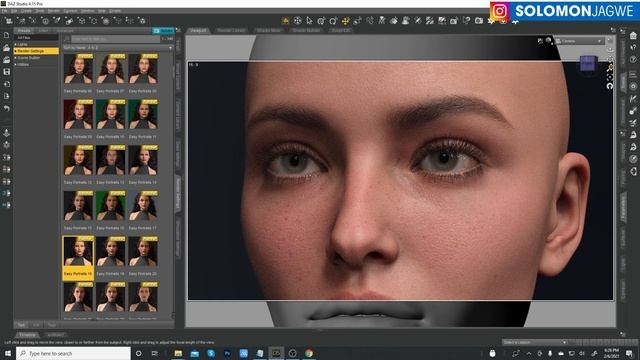Select the Easy Portraits 16 preset

(x=110, y=210)
